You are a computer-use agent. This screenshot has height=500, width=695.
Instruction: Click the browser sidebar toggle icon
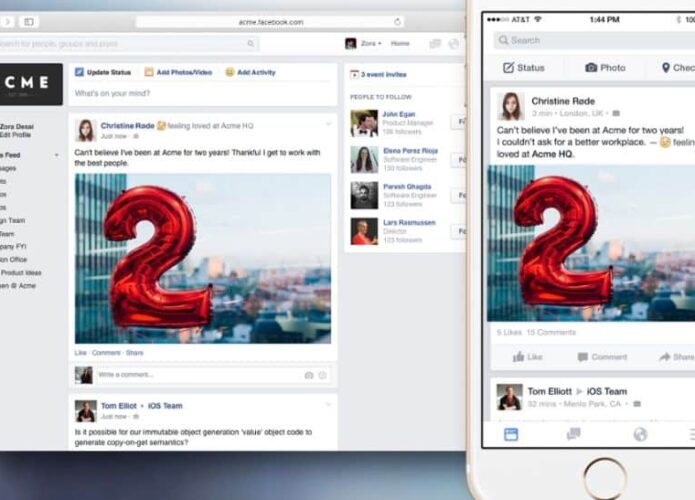(29, 22)
